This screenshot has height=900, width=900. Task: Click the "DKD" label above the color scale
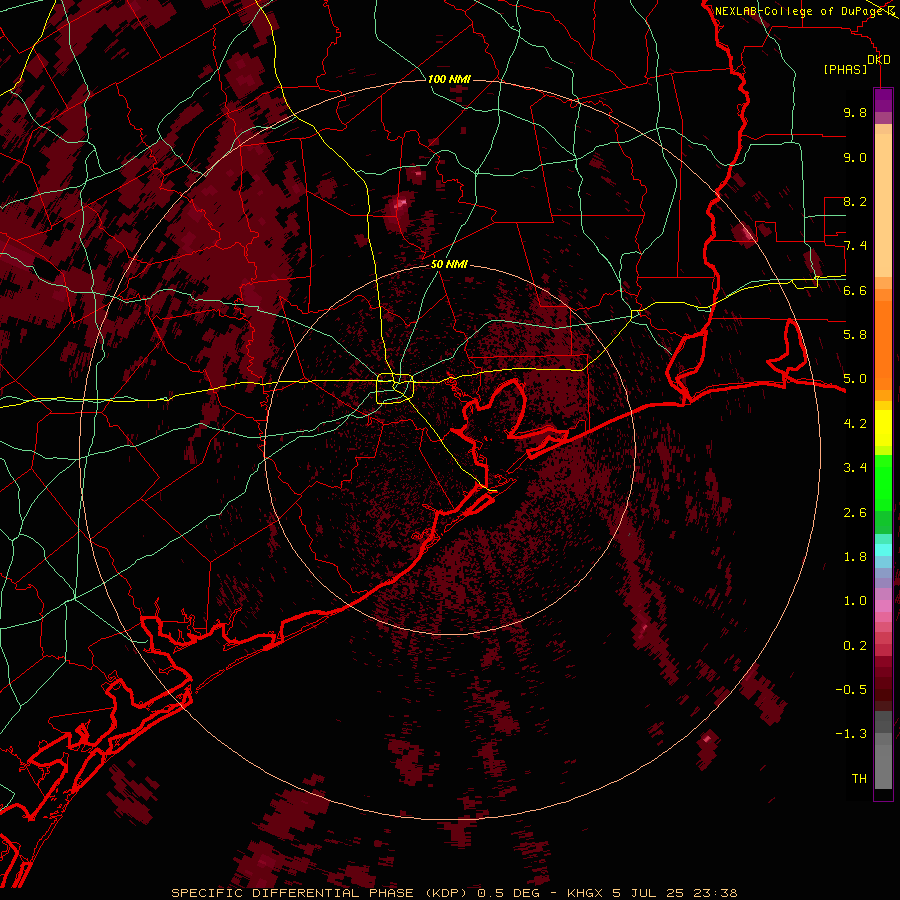[x=879, y=60]
